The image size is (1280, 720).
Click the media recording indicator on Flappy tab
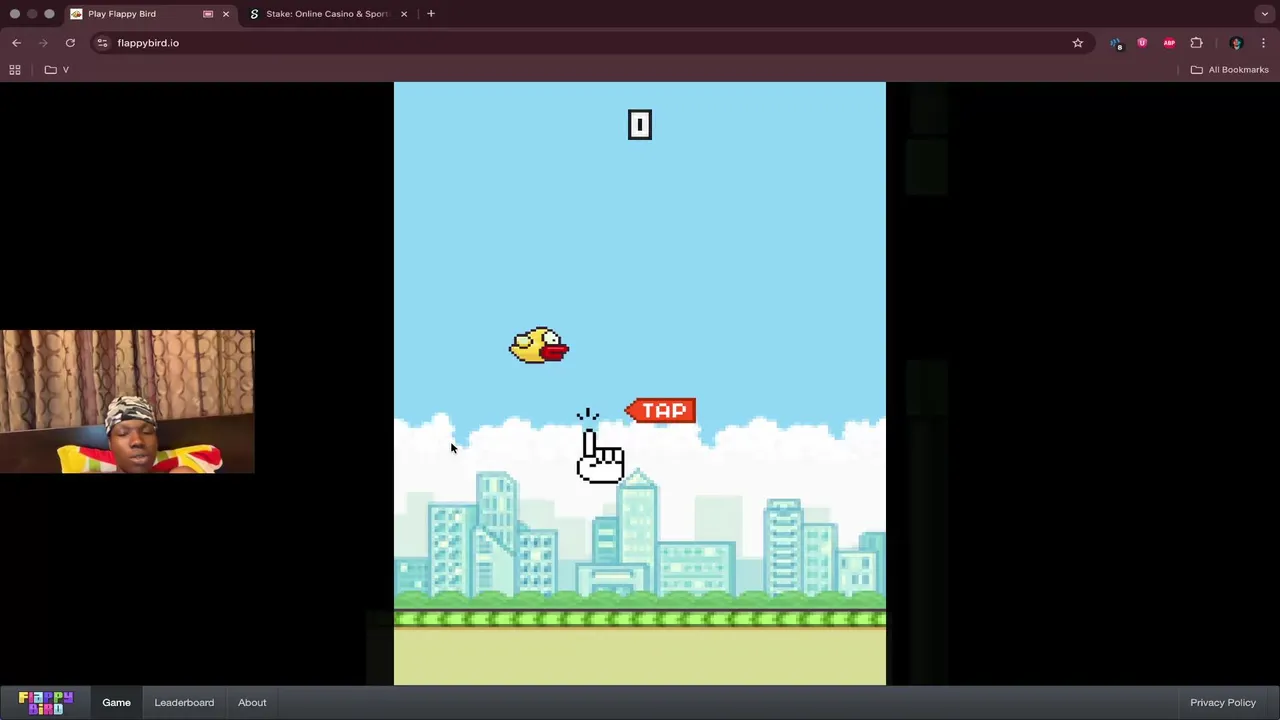tap(208, 14)
